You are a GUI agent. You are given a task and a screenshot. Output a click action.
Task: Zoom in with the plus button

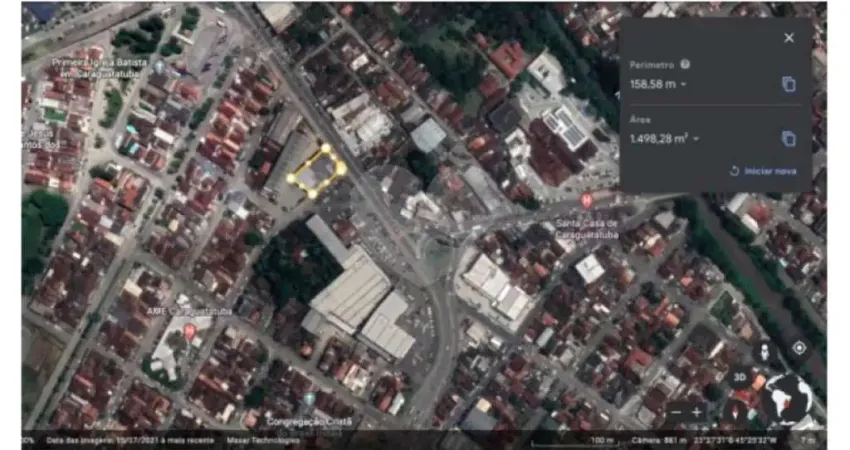click(697, 411)
